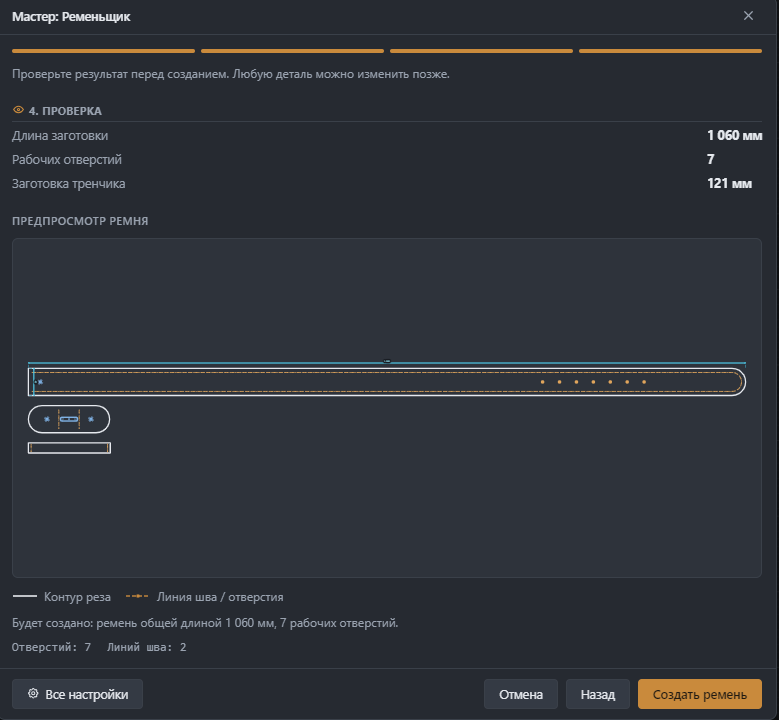The image size is (779, 720).
Task: Click the orange dashed Линия шва legend sample
Action: click(x=137, y=596)
